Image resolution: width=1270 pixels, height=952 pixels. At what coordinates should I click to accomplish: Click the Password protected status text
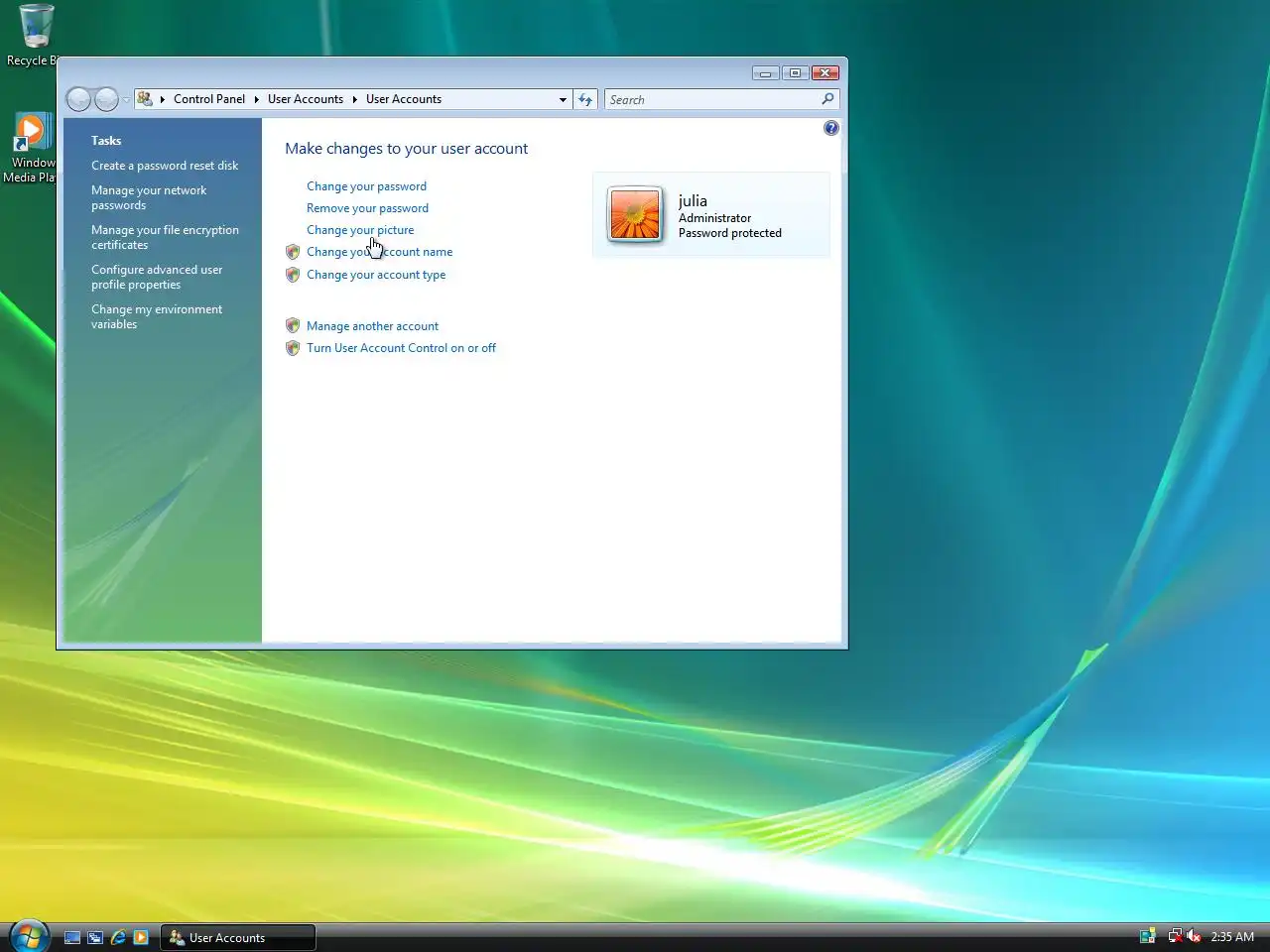[x=730, y=233]
